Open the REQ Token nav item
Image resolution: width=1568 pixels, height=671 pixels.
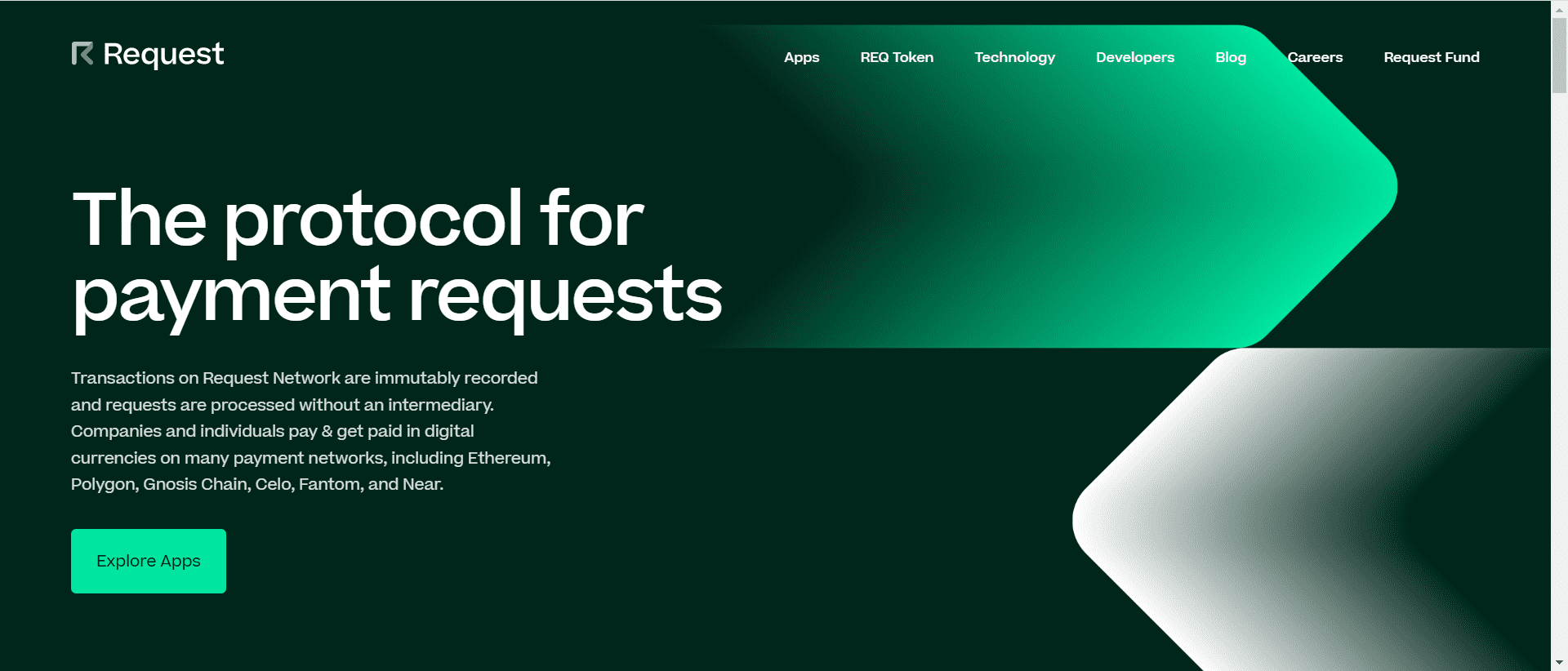pos(897,57)
